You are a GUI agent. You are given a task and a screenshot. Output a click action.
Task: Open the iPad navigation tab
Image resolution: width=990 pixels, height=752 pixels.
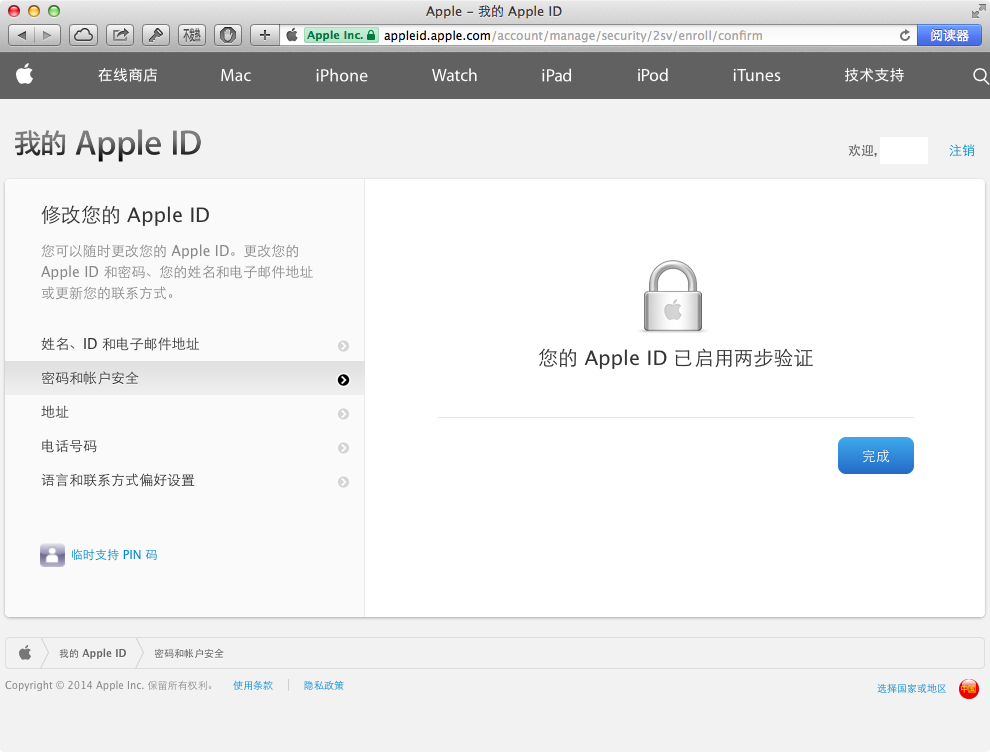(x=556, y=75)
